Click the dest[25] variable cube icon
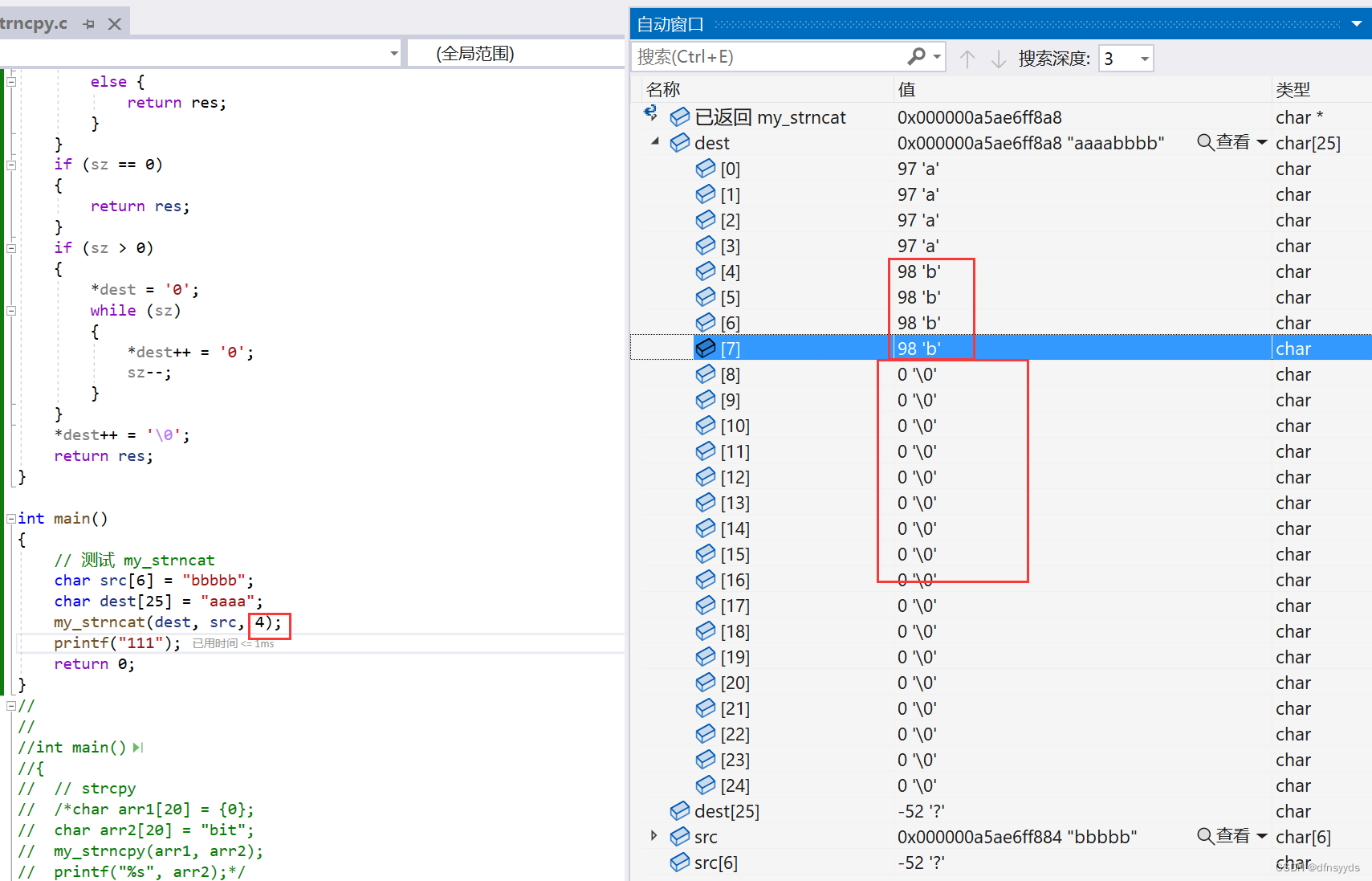Image resolution: width=1372 pixels, height=881 pixels. tap(680, 811)
